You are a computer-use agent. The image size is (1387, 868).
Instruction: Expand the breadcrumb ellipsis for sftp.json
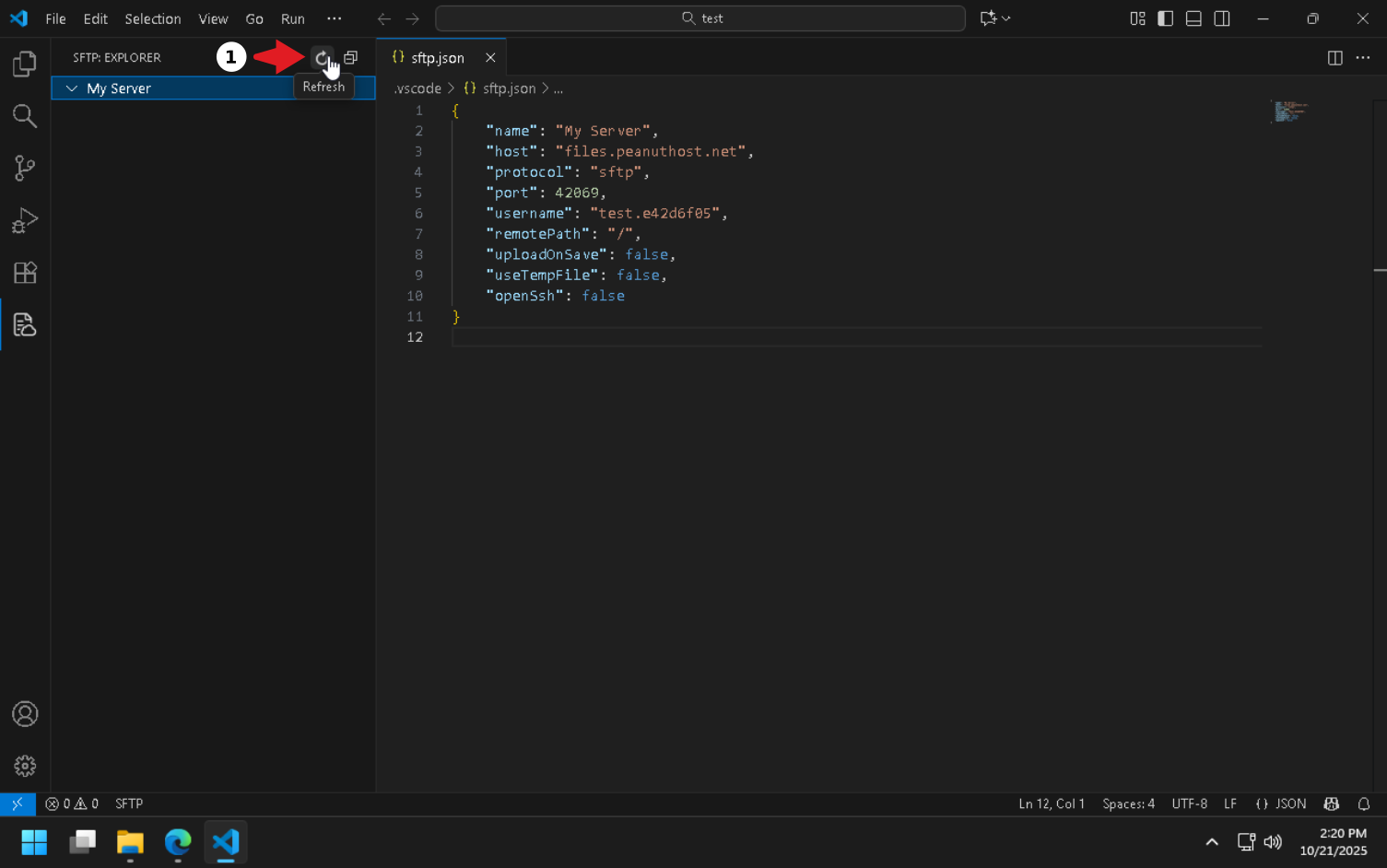pyautogui.click(x=558, y=88)
